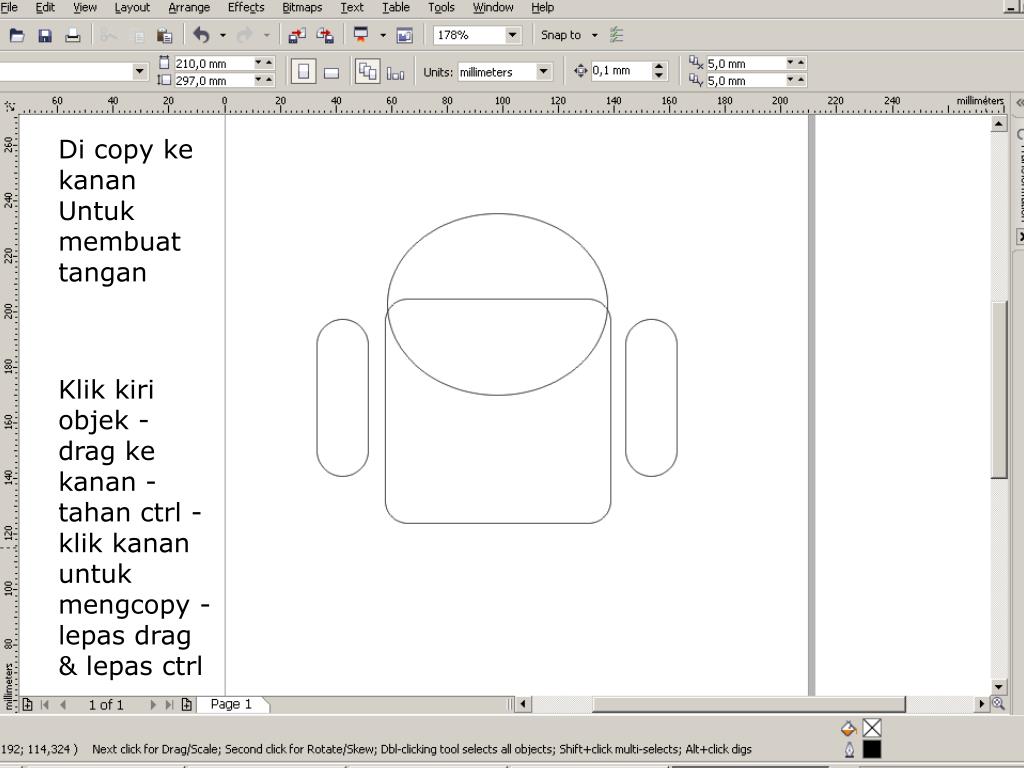Open the Effects menu

pyautogui.click(x=246, y=8)
